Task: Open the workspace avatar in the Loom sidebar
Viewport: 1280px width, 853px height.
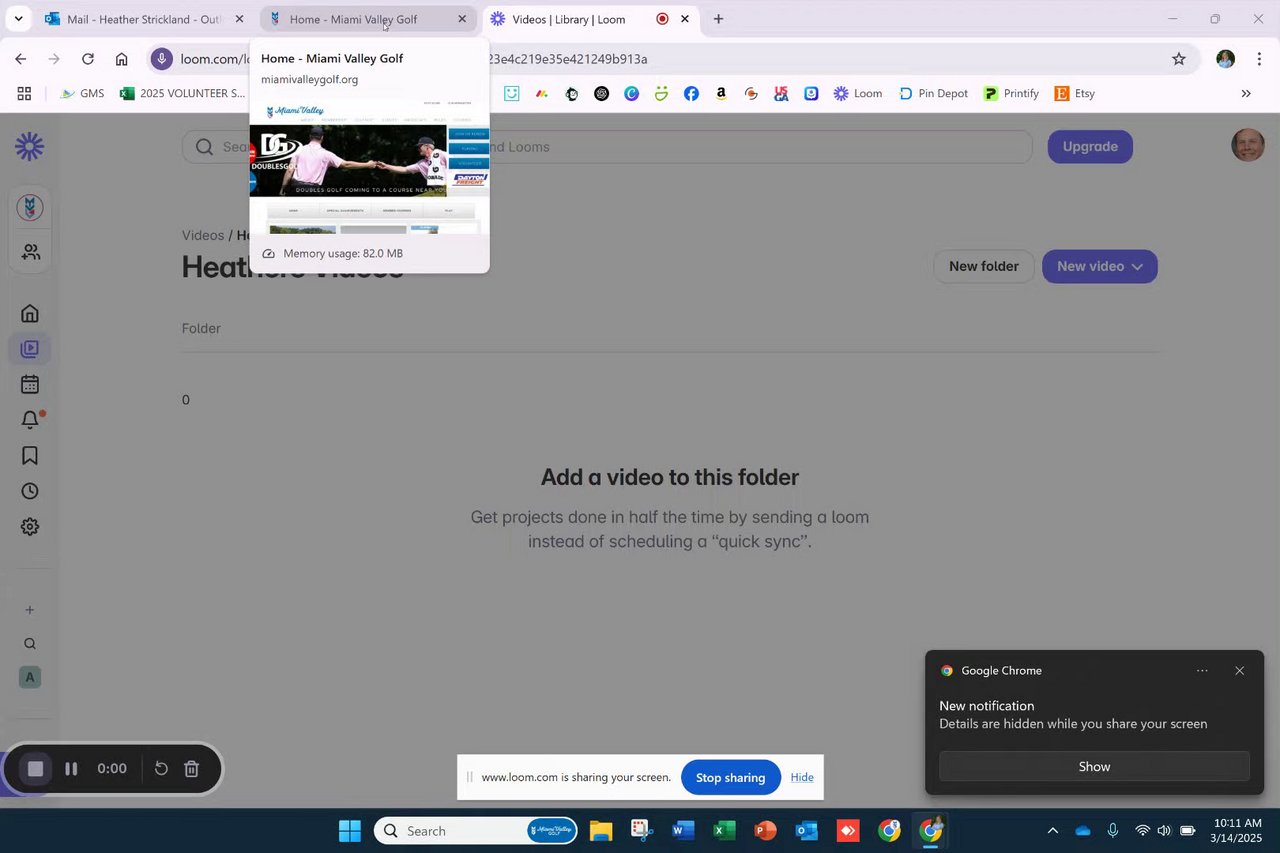Action: 30,208
